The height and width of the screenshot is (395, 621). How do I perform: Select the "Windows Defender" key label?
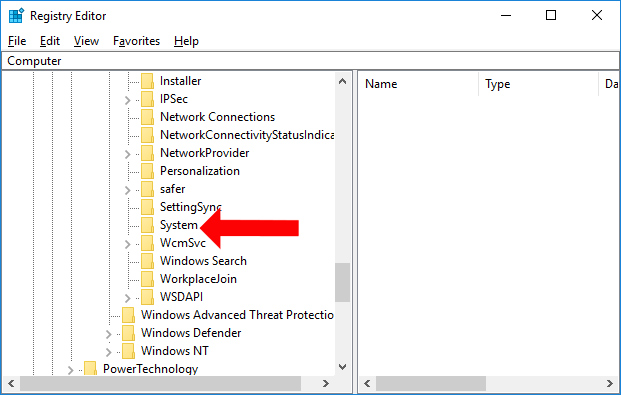coord(191,333)
